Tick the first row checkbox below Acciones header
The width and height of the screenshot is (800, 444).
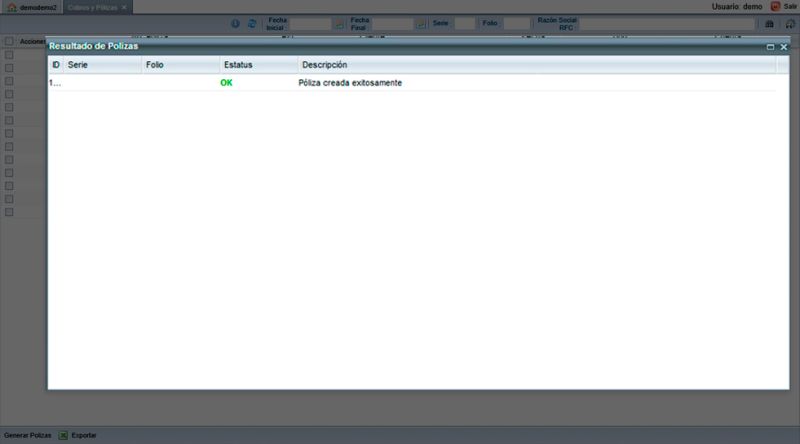(x=9, y=55)
